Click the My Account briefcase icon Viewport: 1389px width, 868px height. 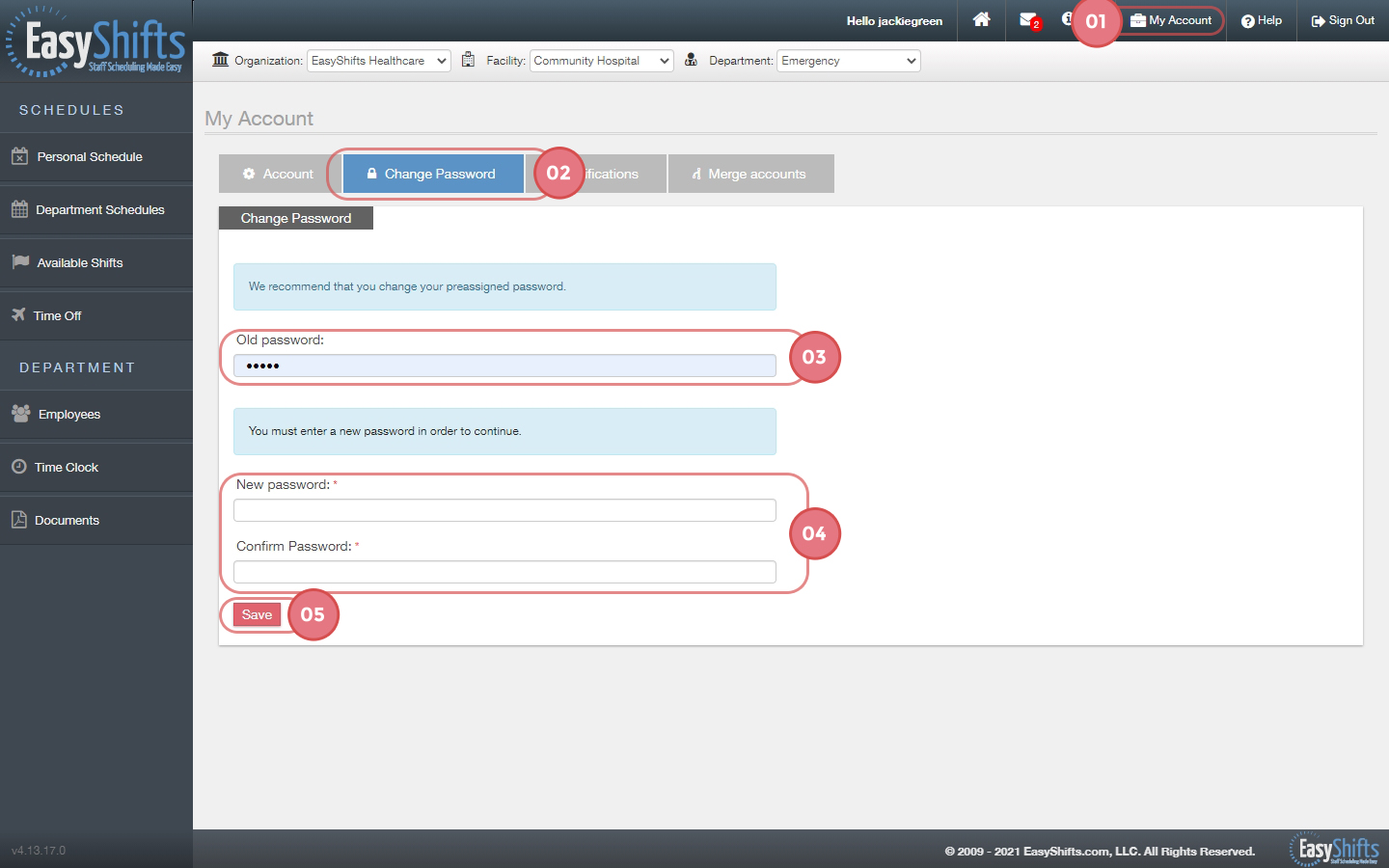[x=1138, y=20]
